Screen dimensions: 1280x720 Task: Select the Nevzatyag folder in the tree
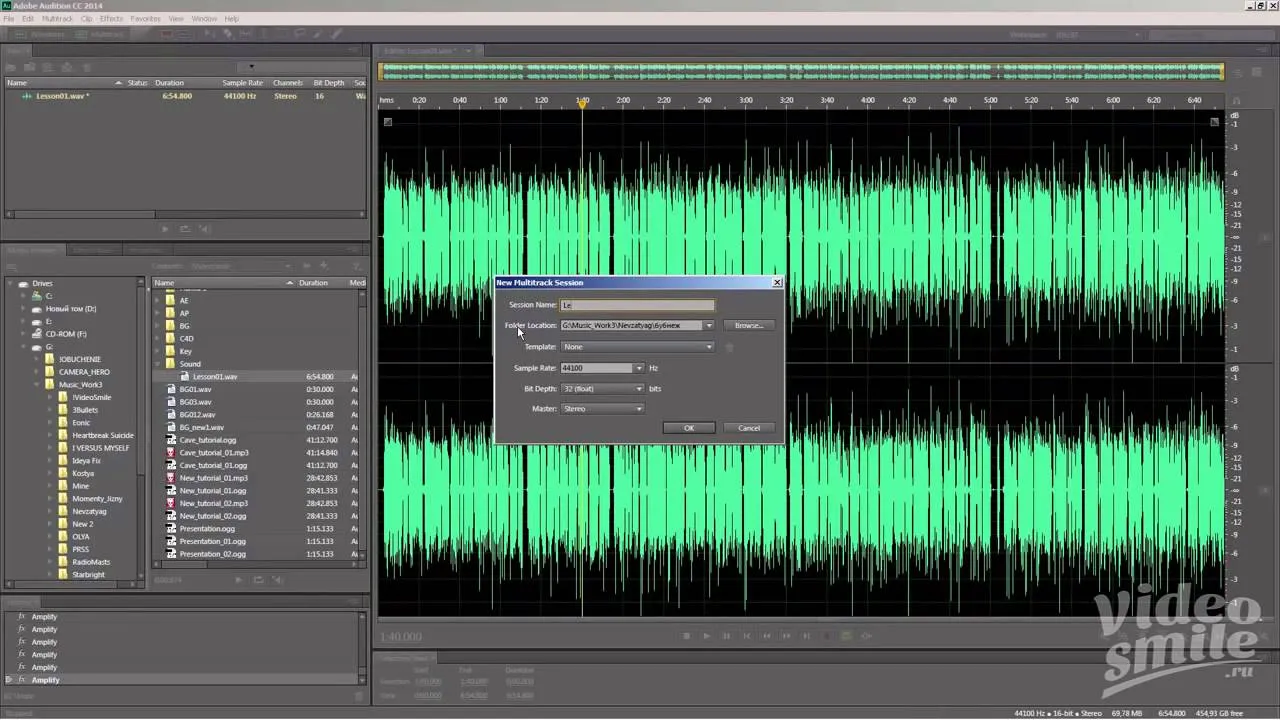point(89,511)
